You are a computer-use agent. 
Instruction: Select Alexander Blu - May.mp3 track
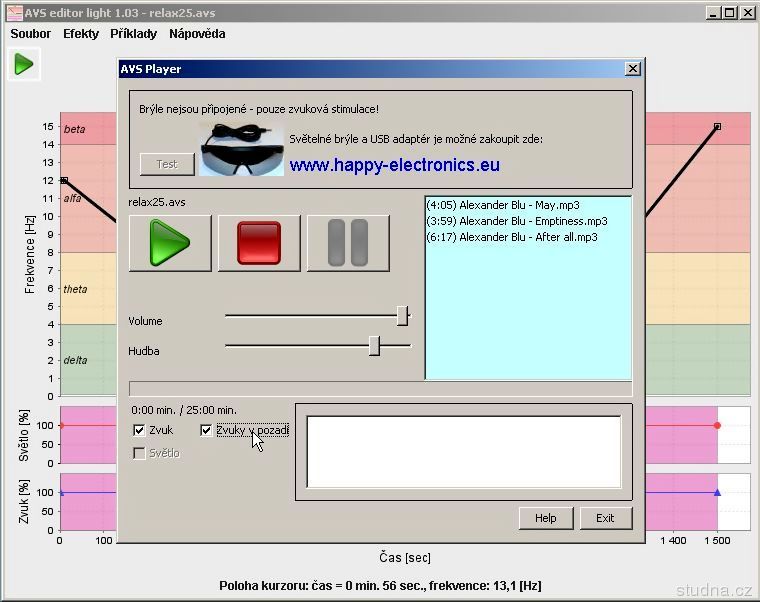503,205
